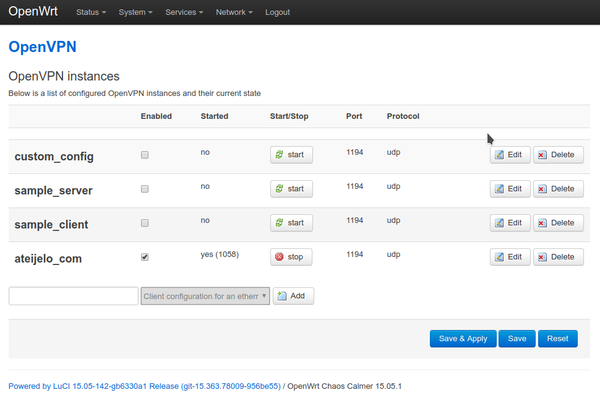
Task: Click the udp protocol of ateijelo_com
Action: (x=393, y=255)
